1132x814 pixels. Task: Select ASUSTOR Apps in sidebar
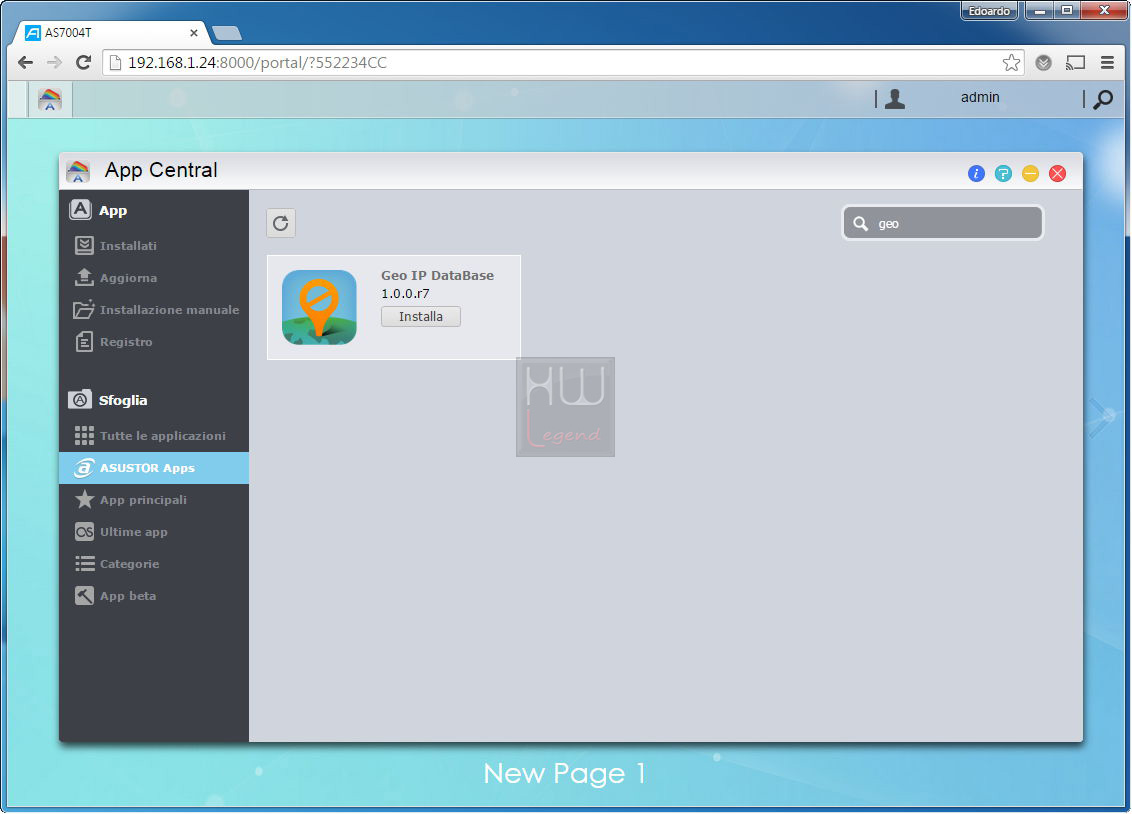click(154, 468)
